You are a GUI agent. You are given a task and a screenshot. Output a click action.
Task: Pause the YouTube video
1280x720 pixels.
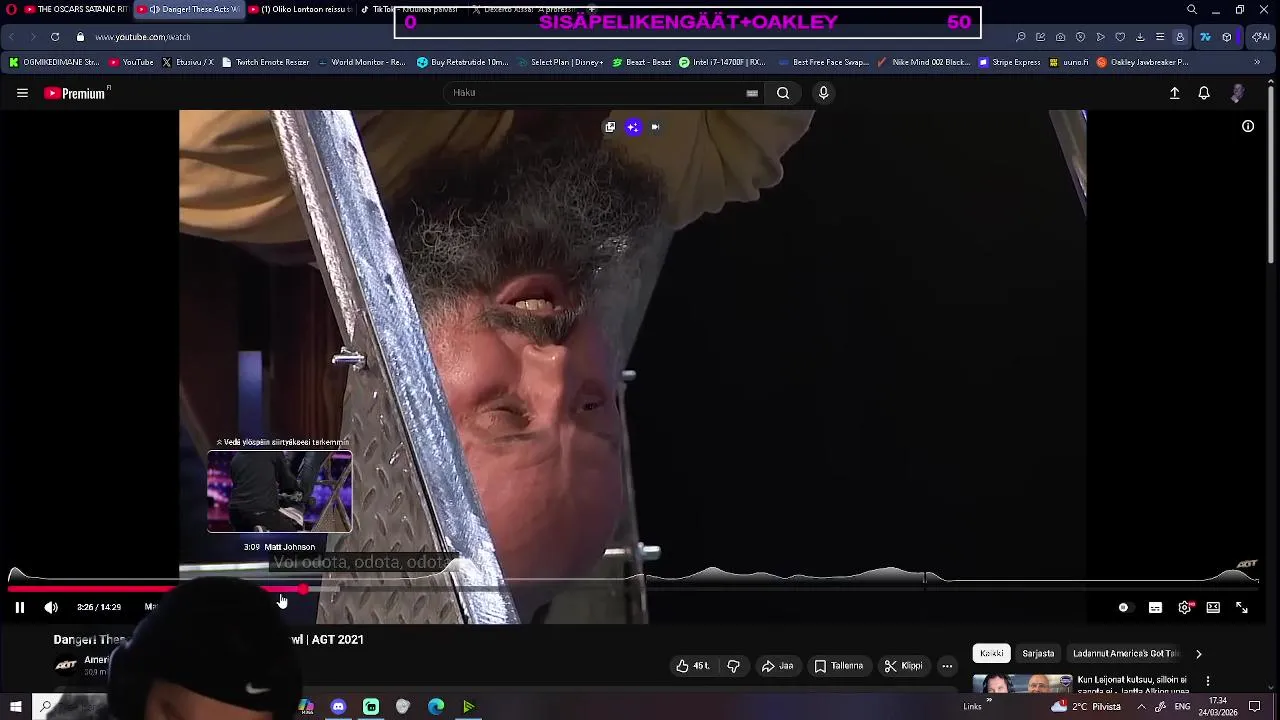[x=19, y=607]
